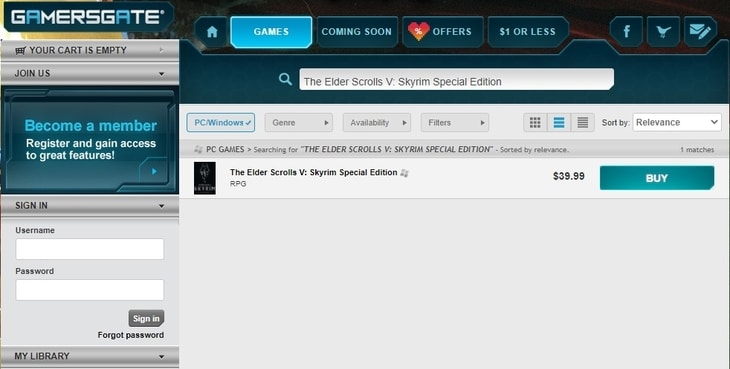Open the $1 or Less tab
The width and height of the screenshot is (730, 369).
click(x=528, y=32)
